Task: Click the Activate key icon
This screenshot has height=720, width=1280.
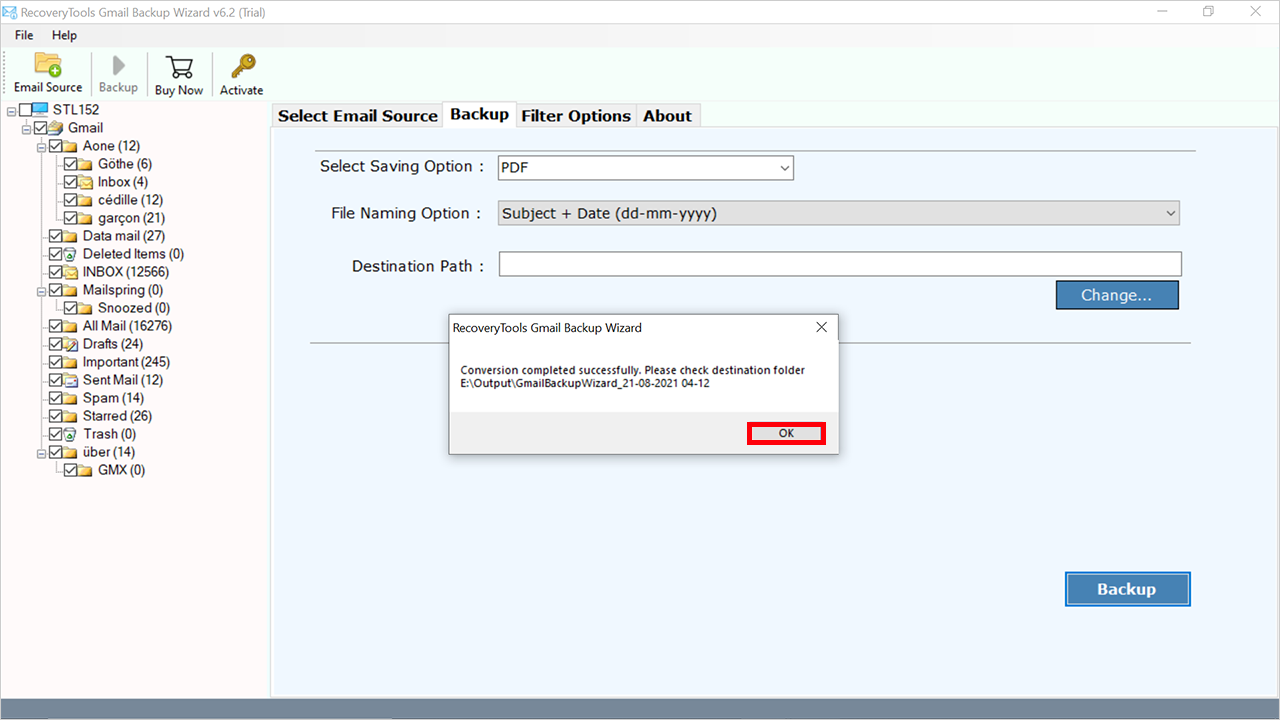Action: tap(242, 67)
